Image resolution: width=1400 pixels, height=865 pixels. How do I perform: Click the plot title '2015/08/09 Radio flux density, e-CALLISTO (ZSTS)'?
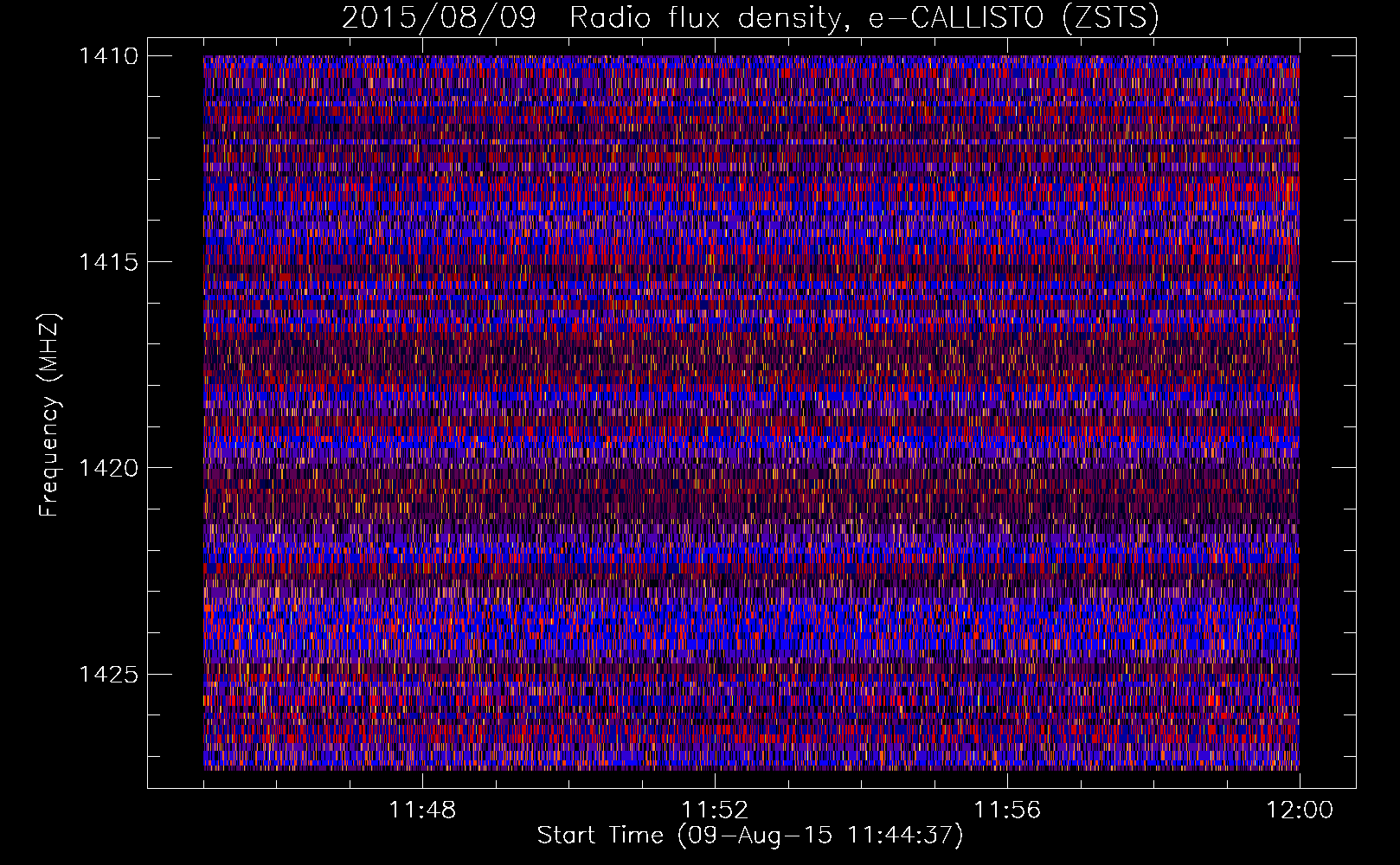tap(750, 18)
